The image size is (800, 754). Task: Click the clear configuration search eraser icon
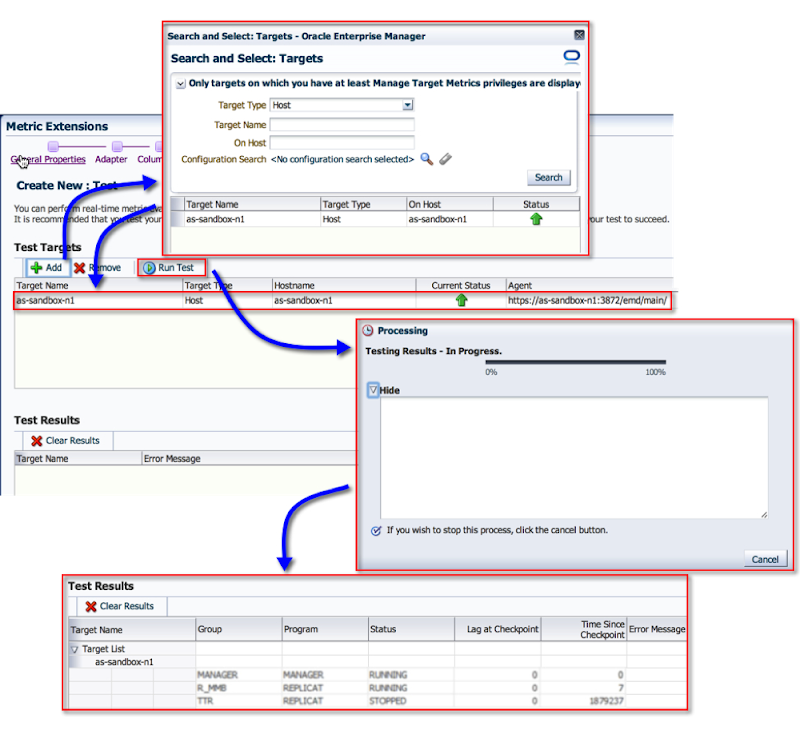pos(445,159)
